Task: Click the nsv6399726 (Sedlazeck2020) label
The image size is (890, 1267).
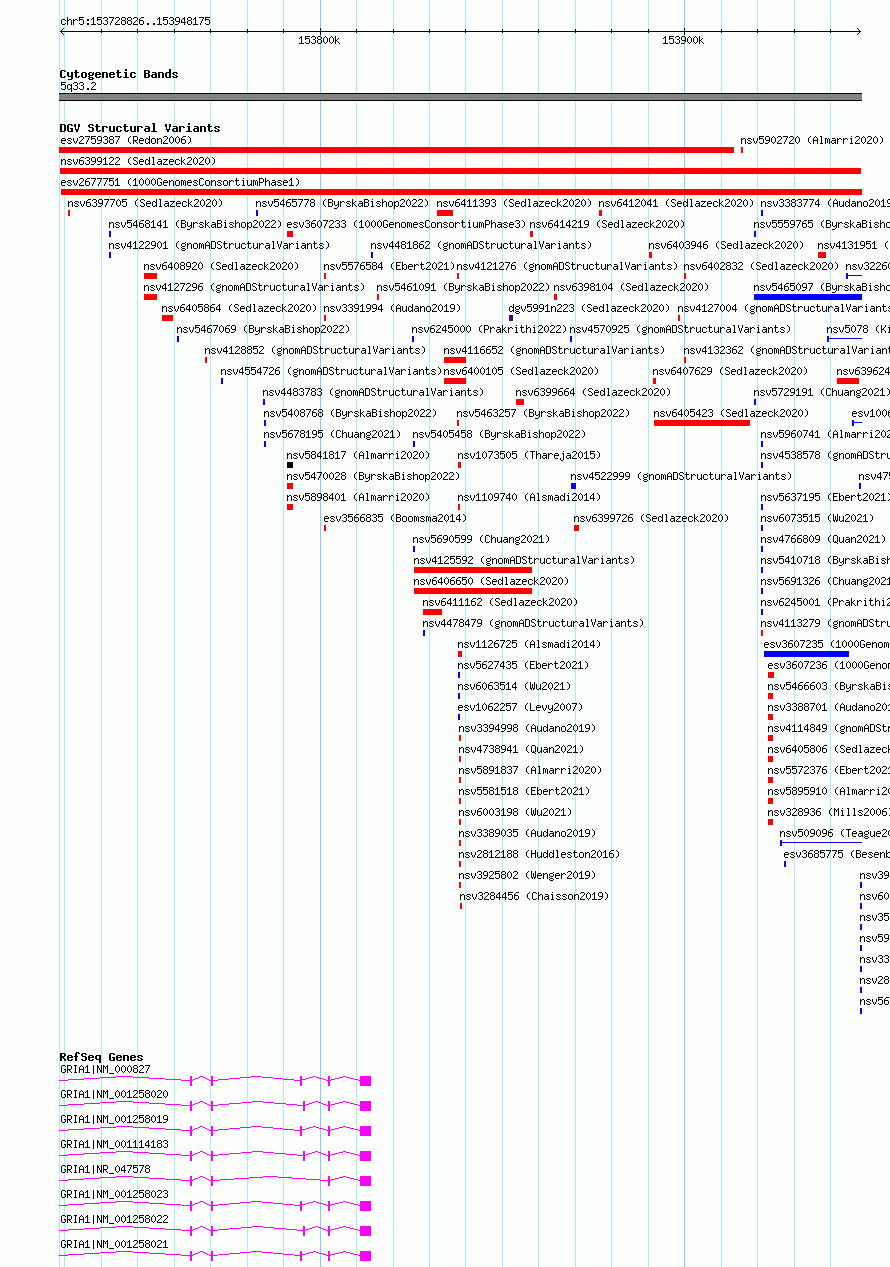Action: pos(652,518)
